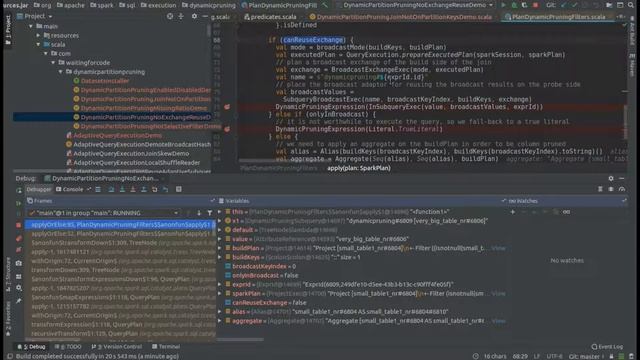This screenshot has height=360, width=640.
Task: Toggle breakpoint on Literal.TrueLiteral line
Action: pyautogui.click(x=227, y=129)
